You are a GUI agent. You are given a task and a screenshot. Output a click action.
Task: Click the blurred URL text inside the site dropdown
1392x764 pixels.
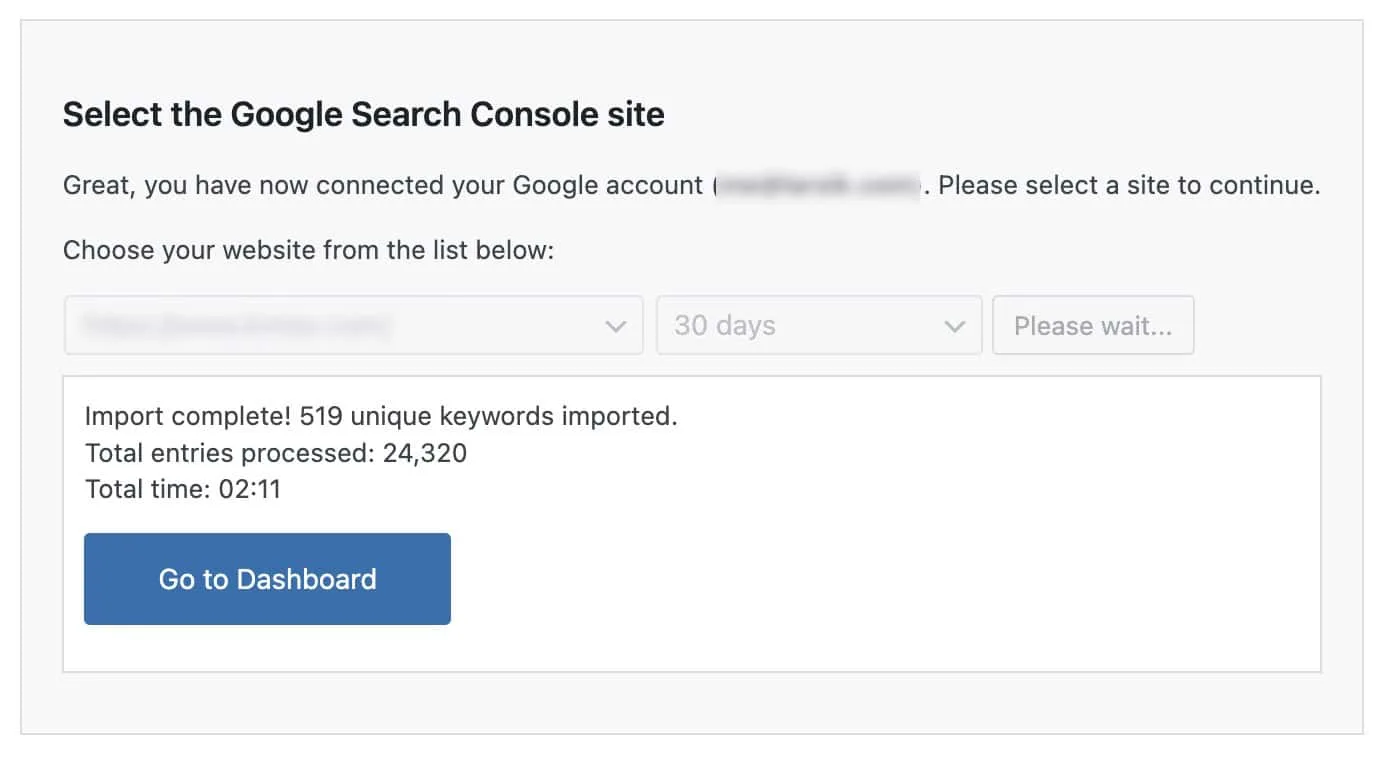(x=236, y=325)
